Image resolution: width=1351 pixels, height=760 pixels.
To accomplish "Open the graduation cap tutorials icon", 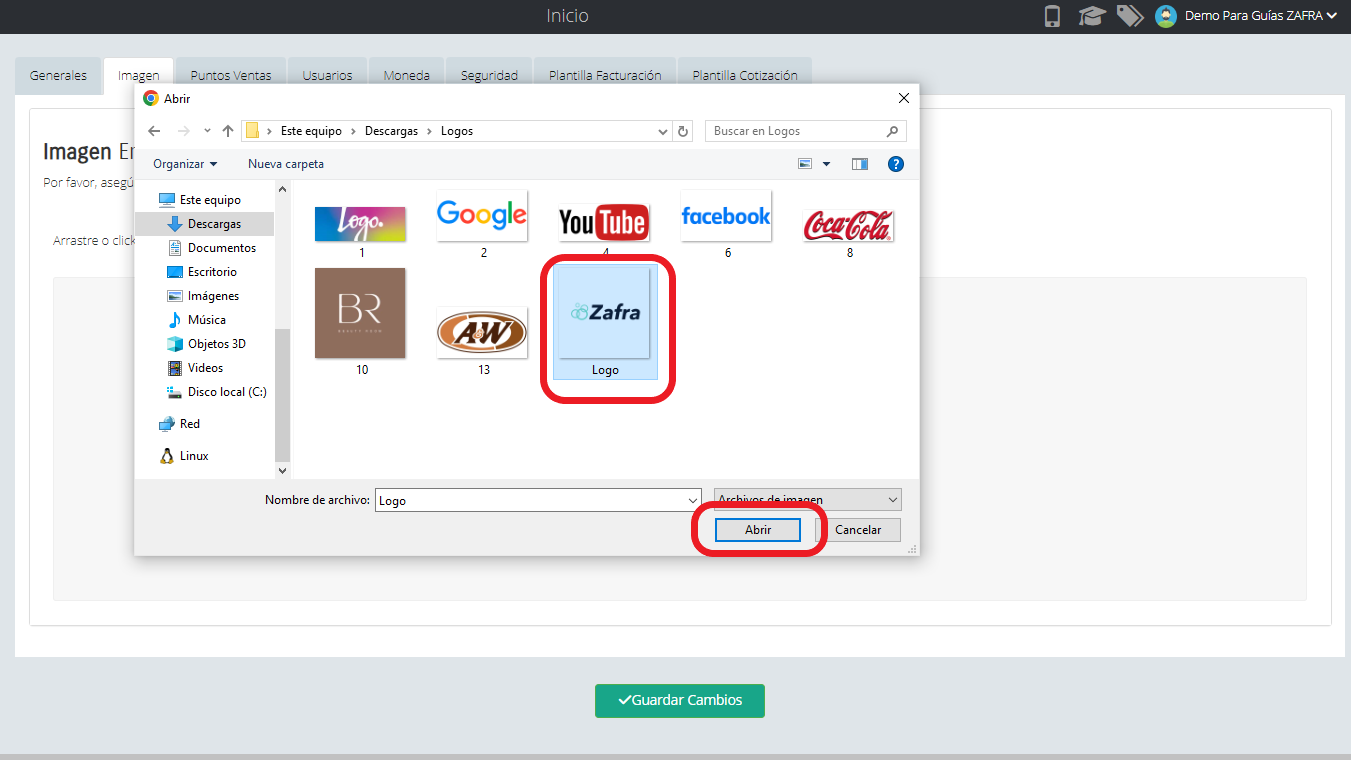I will coord(1092,16).
